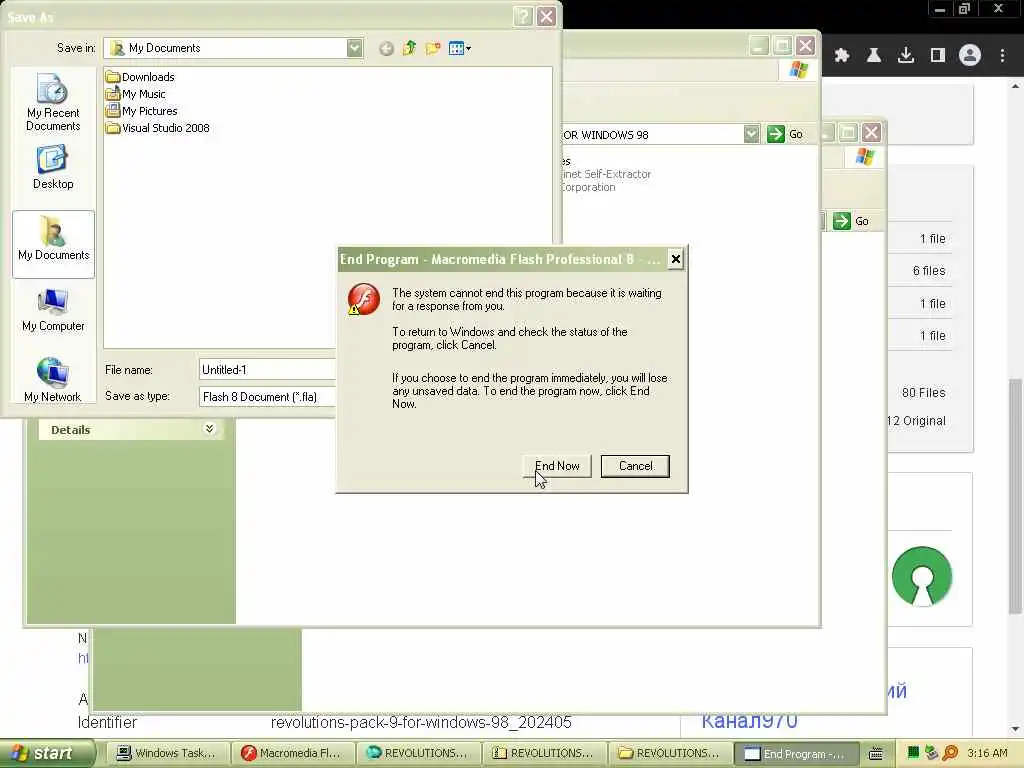Close the End Program dialog

click(675, 259)
